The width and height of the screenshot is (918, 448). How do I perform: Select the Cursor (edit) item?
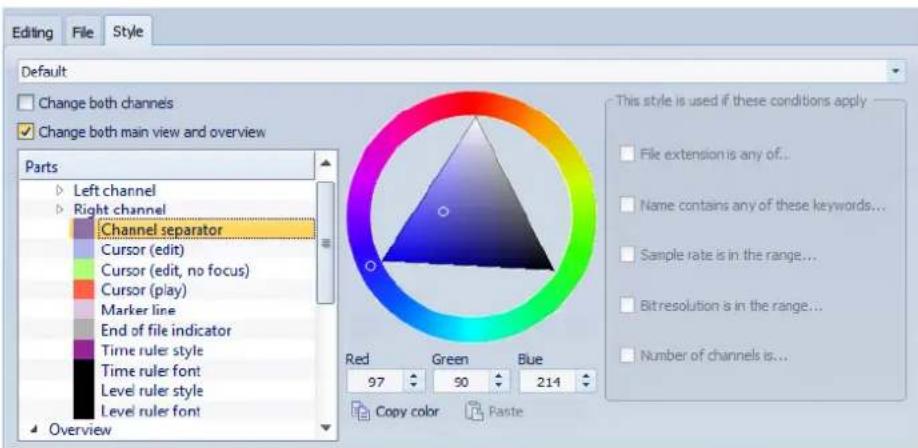(143, 249)
